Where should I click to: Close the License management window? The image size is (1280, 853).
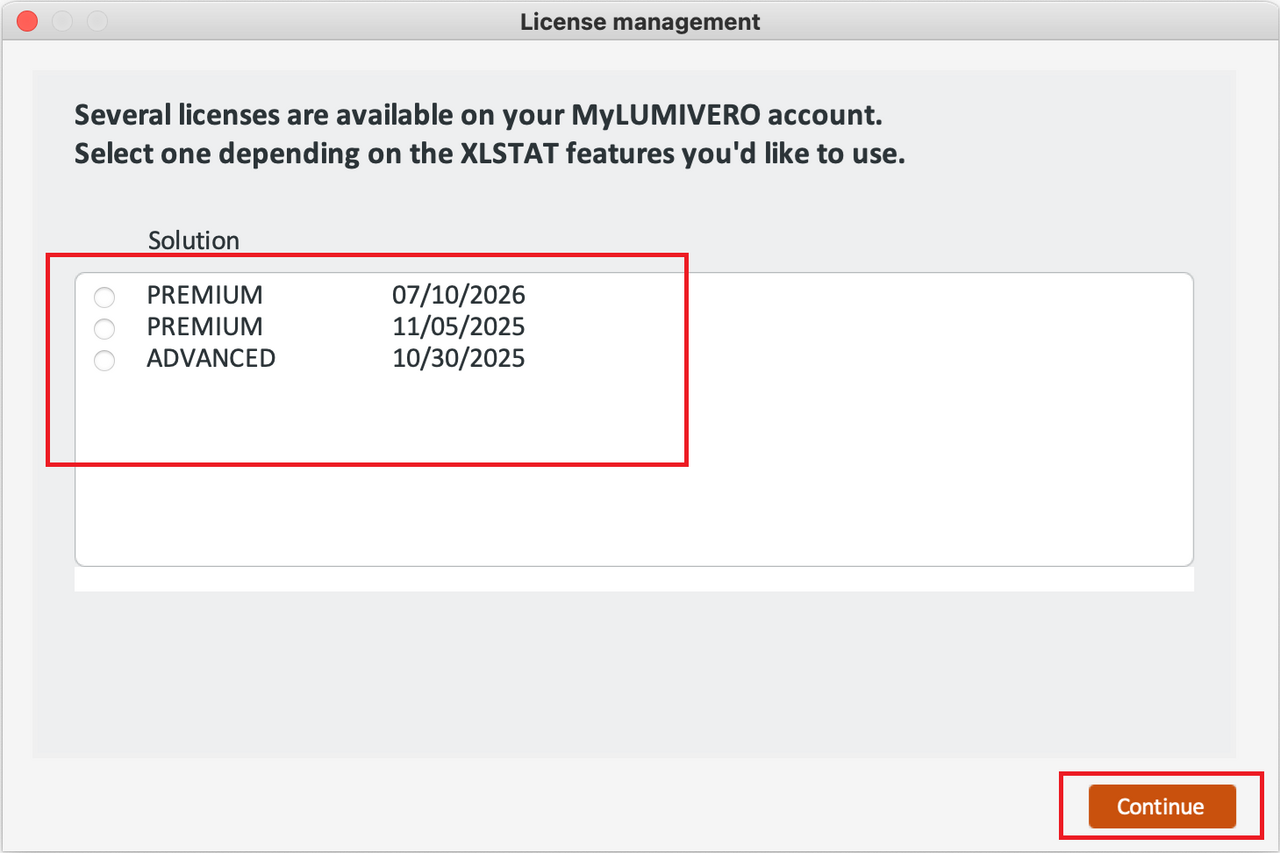pos(27,21)
